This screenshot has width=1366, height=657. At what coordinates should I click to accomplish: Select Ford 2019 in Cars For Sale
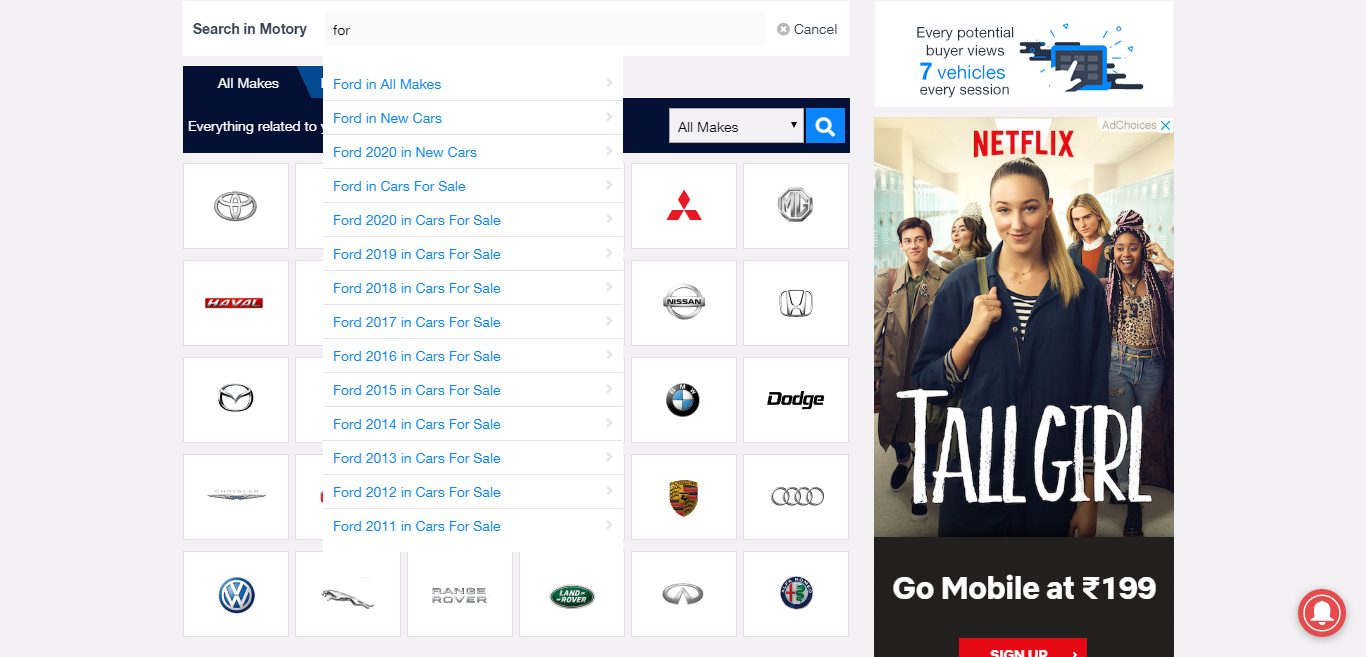[473, 254]
